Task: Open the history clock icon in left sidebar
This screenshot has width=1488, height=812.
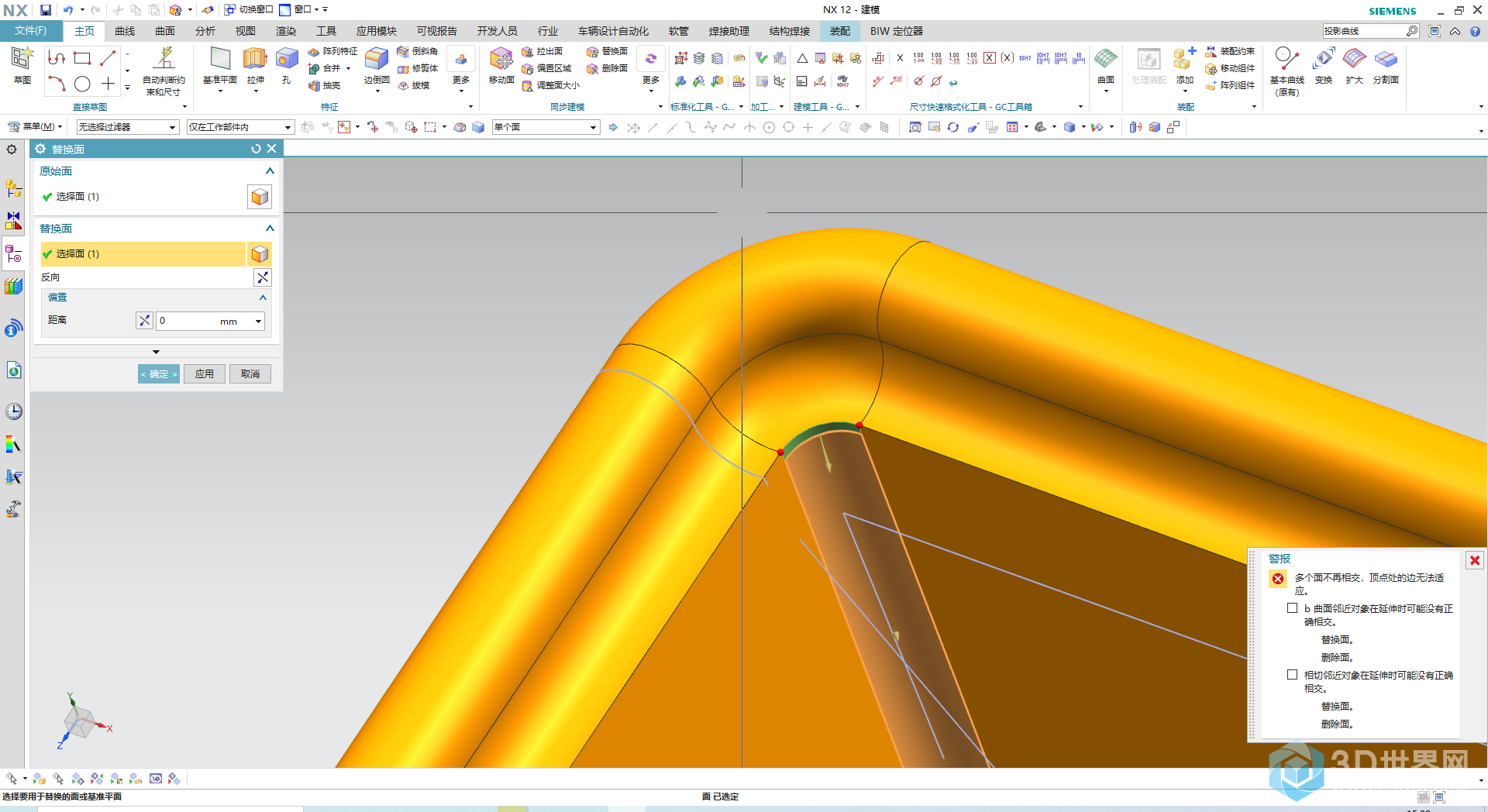Action: pyautogui.click(x=14, y=411)
